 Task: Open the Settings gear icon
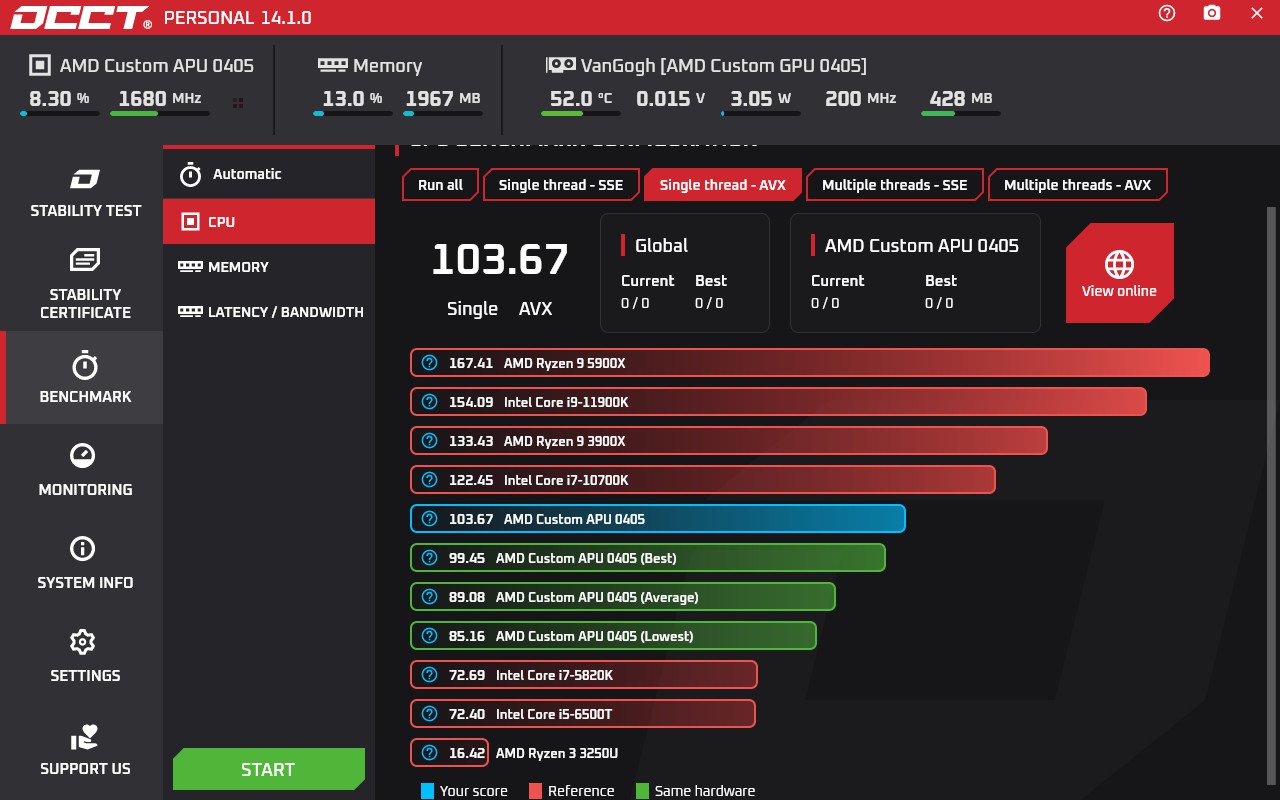pos(83,642)
